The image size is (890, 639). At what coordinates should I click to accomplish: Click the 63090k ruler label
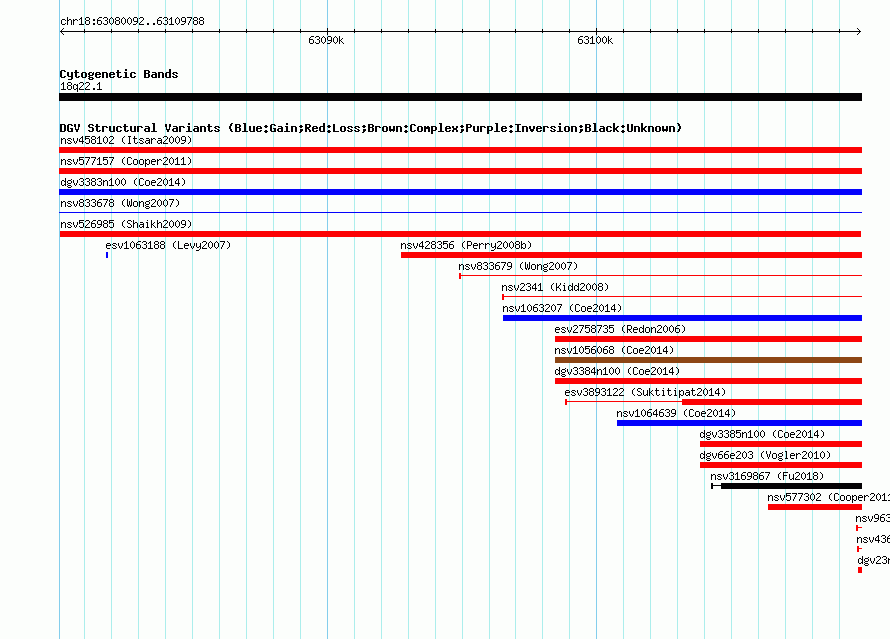326,40
